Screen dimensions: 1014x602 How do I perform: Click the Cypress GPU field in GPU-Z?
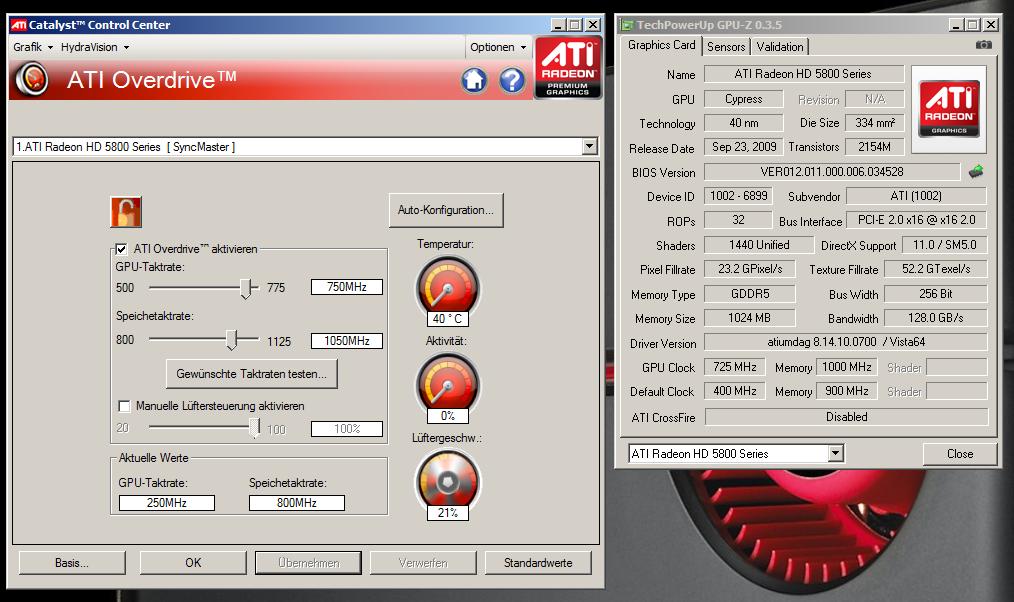click(744, 99)
